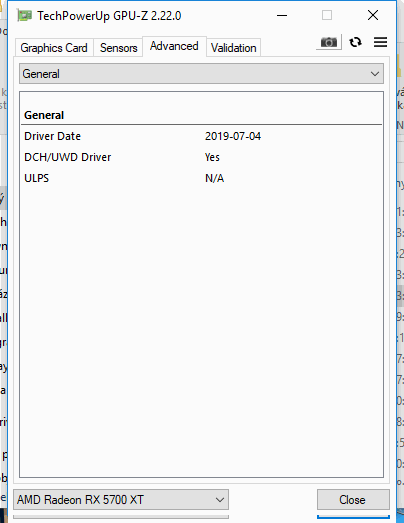
Task: Select the Driver Date row label
Action: pyautogui.click(x=52, y=136)
